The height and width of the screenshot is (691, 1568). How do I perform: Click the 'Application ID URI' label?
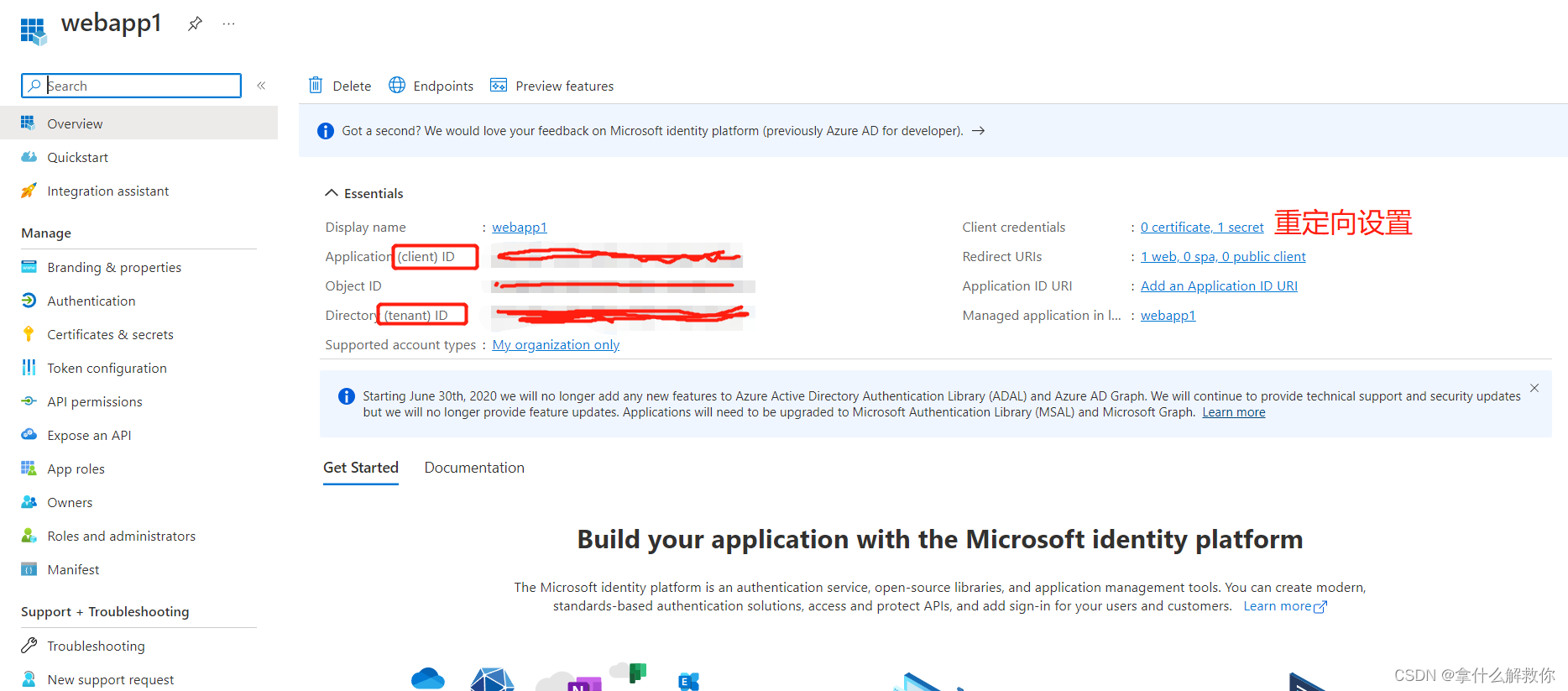1017,285
